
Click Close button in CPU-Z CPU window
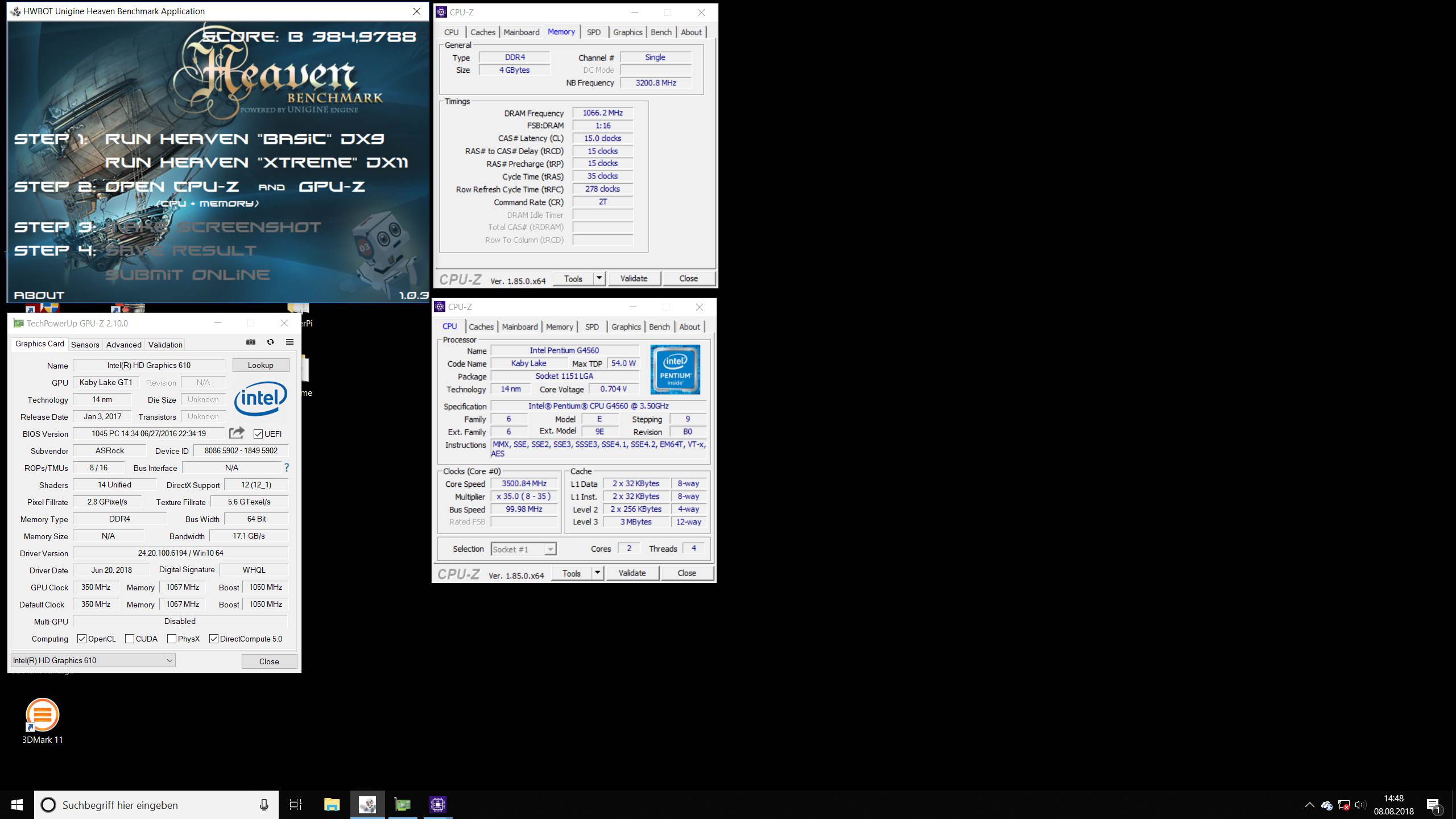pyautogui.click(x=686, y=573)
